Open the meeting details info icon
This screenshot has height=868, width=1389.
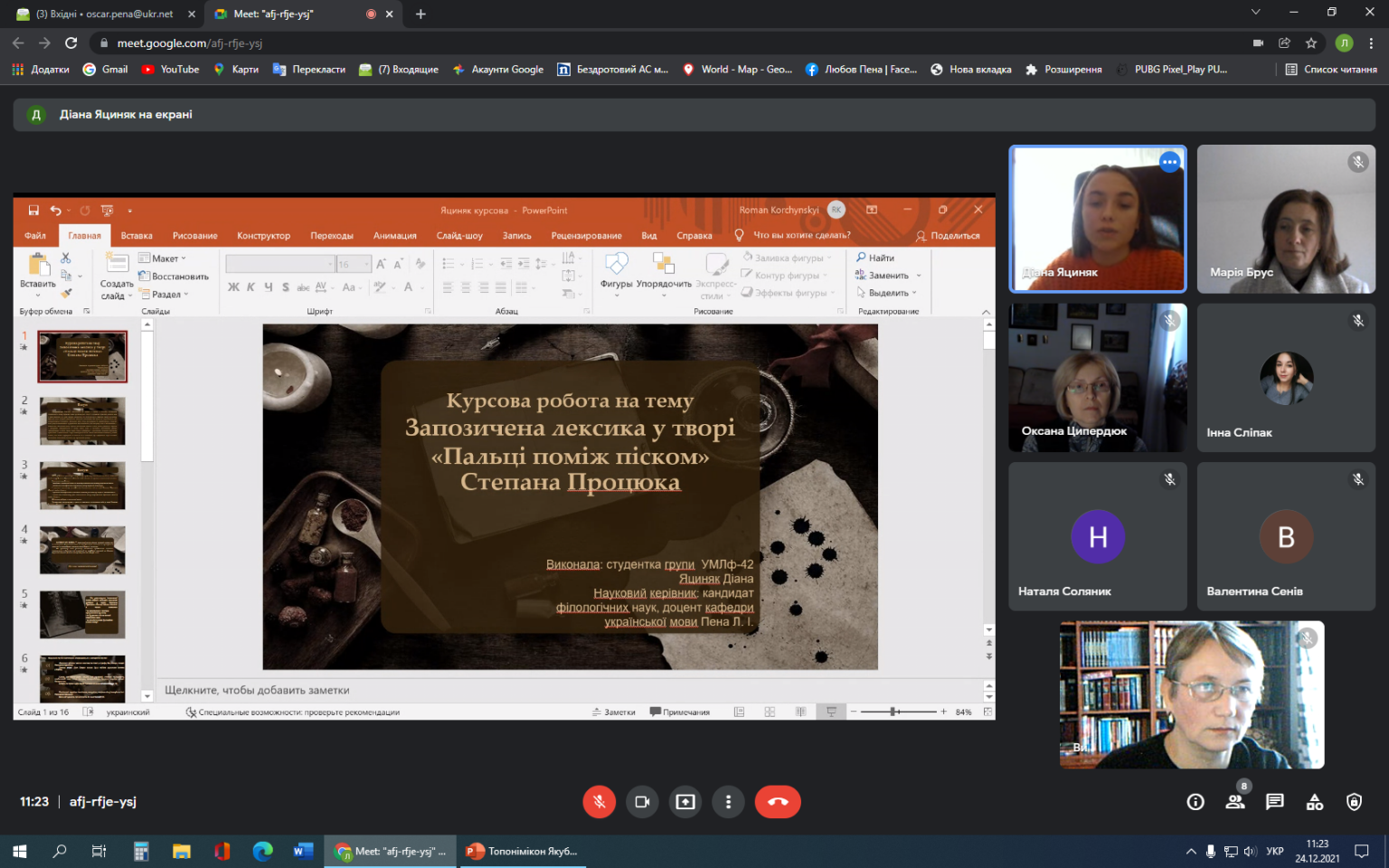[1195, 801]
